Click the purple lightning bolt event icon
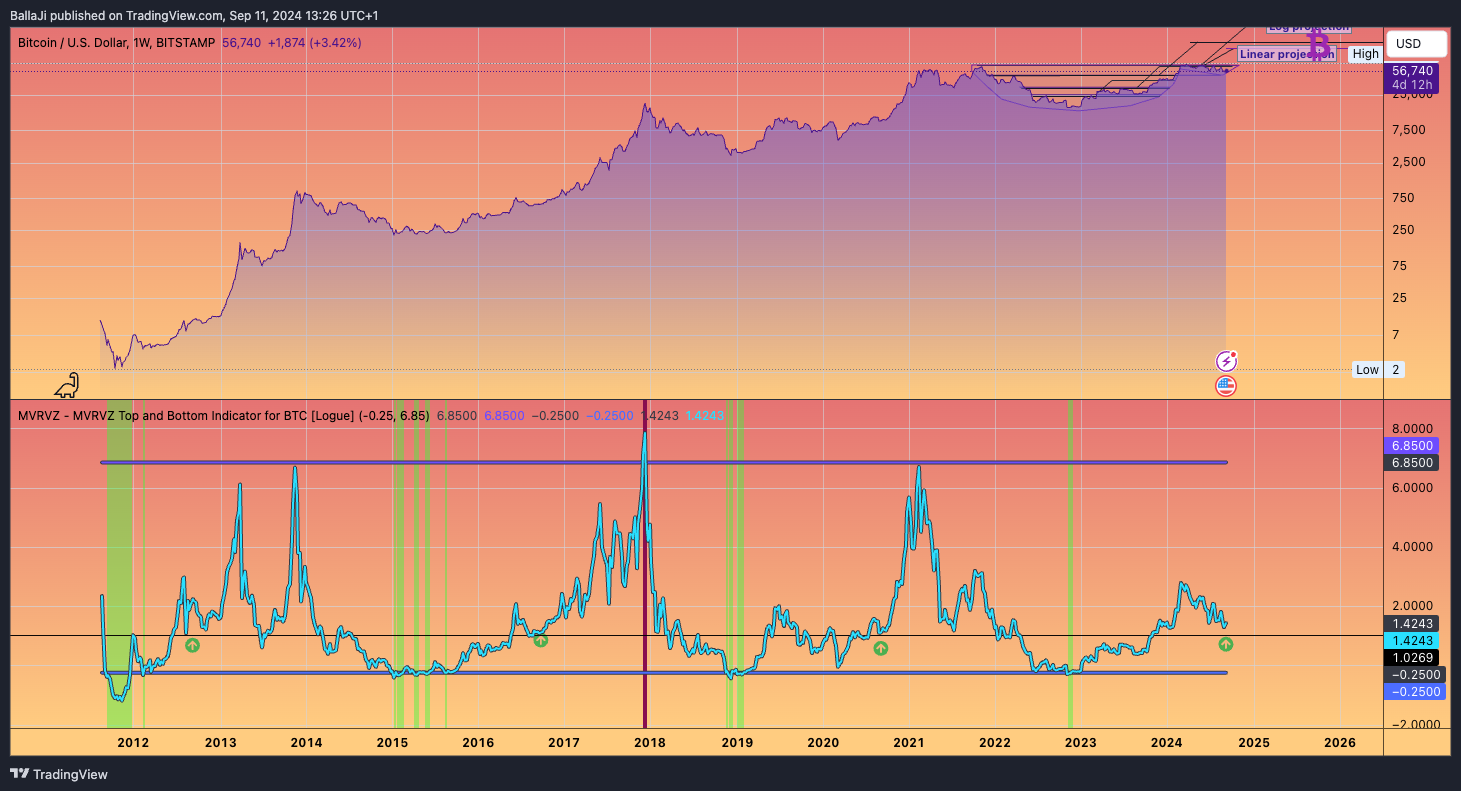The image size is (1461, 791). click(x=1226, y=362)
